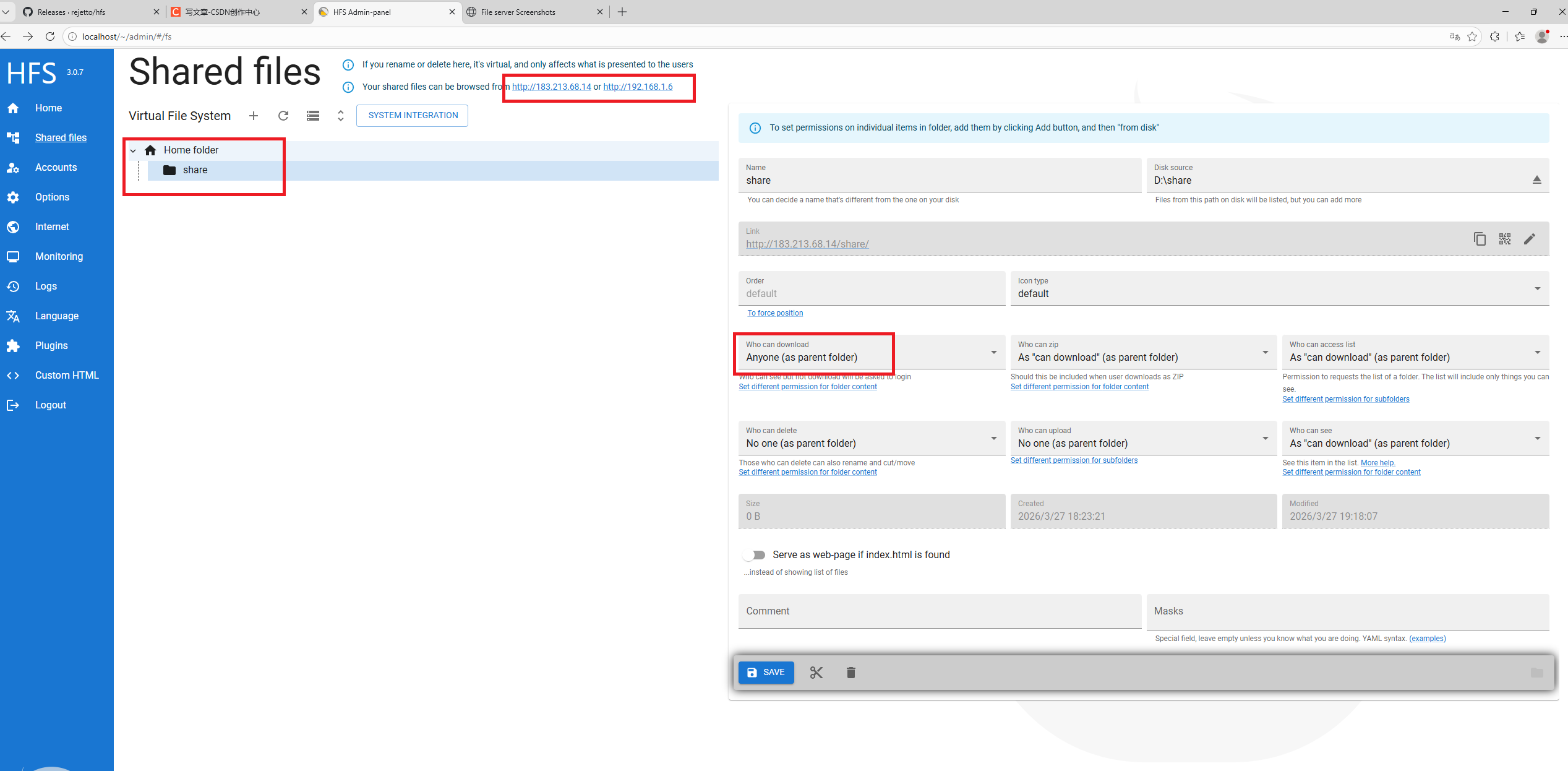Click into the Comment input field
Image resolution: width=1568 pixels, height=771 pixels.
(x=939, y=611)
